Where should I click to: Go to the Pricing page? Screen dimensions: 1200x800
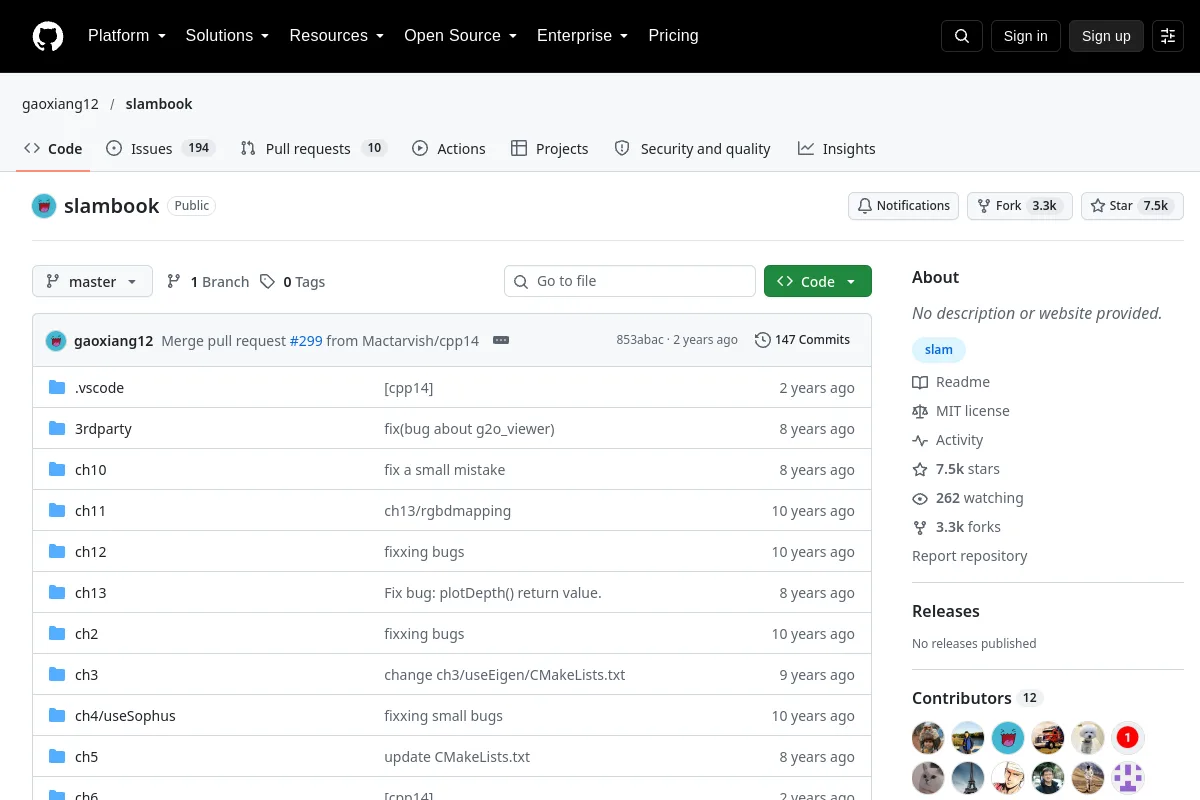[673, 36]
